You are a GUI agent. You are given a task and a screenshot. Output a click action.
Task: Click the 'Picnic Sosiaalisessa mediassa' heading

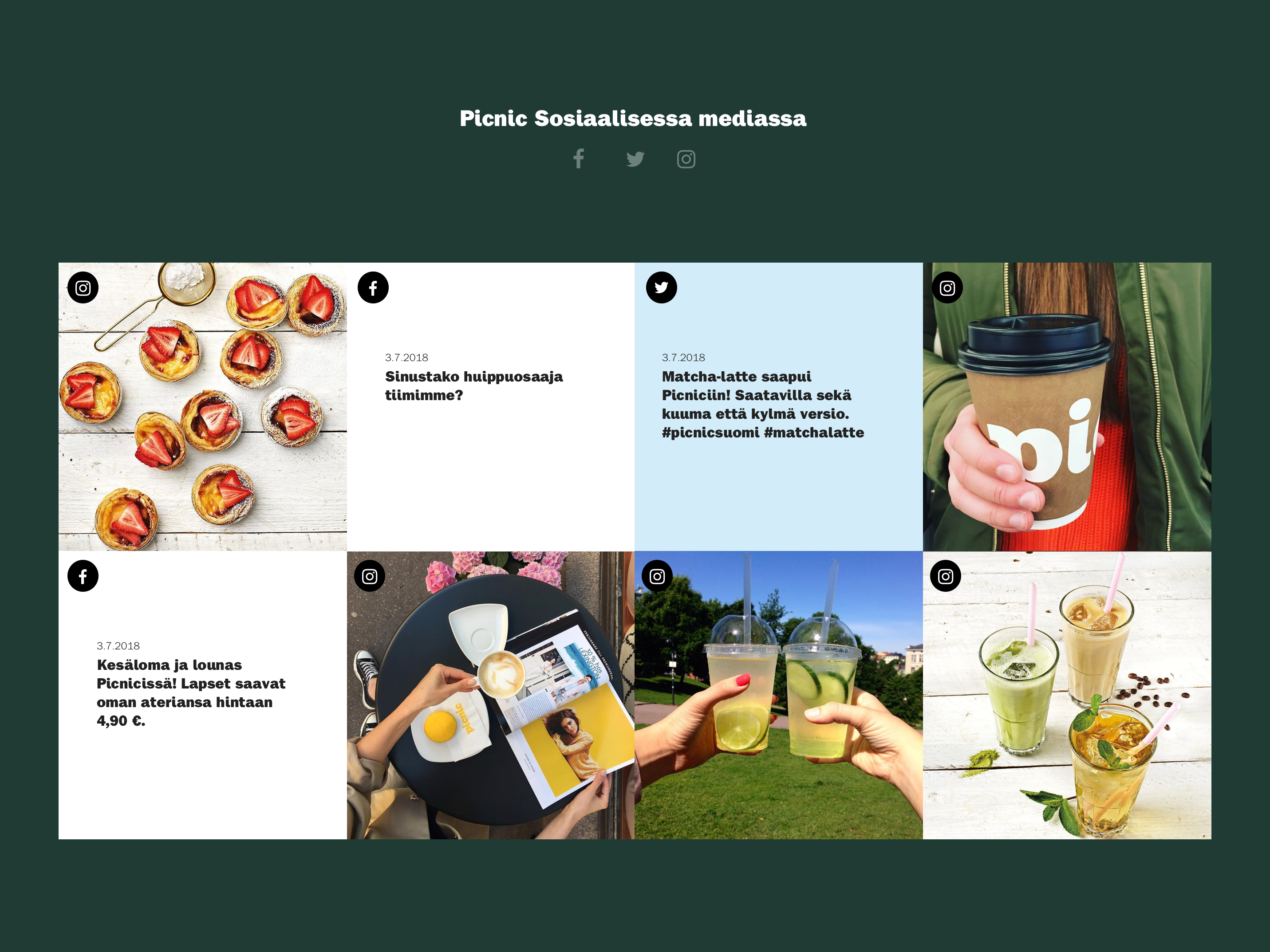(633, 118)
